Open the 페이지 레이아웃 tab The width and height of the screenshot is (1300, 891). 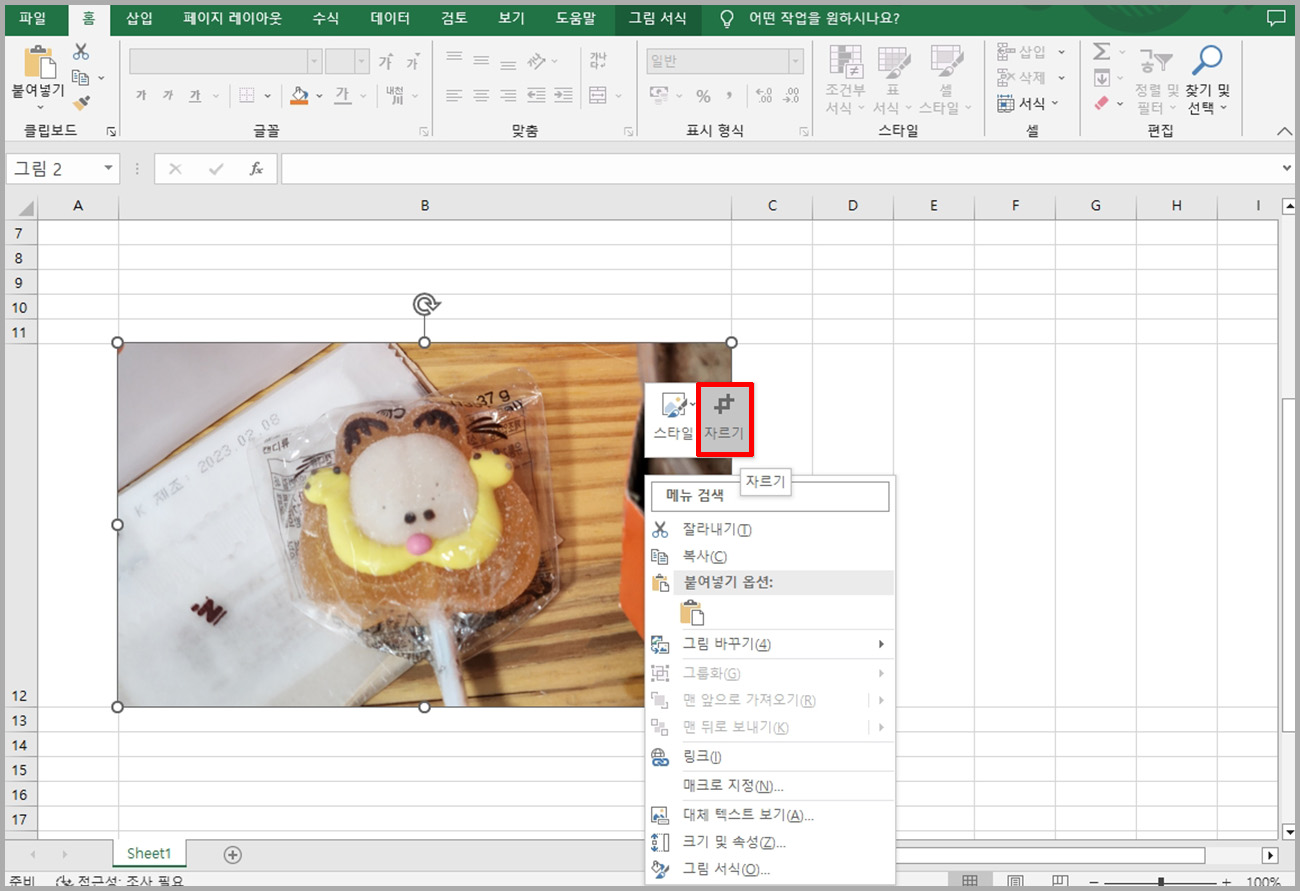pyautogui.click(x=232, y=18)
